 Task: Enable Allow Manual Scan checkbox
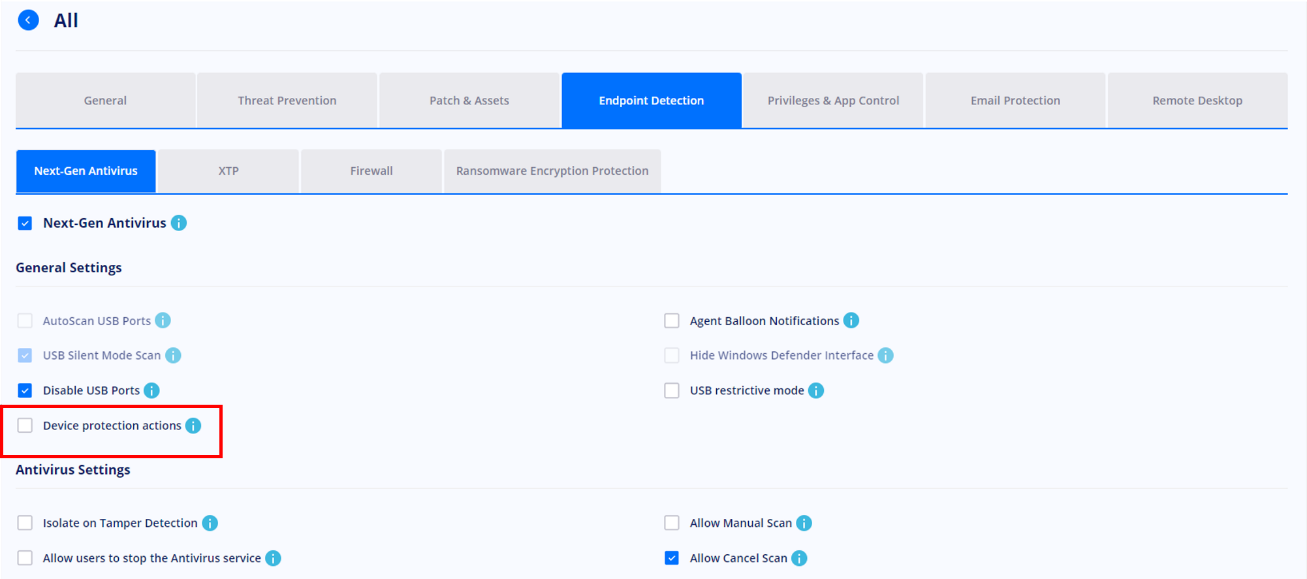point(672,523)
